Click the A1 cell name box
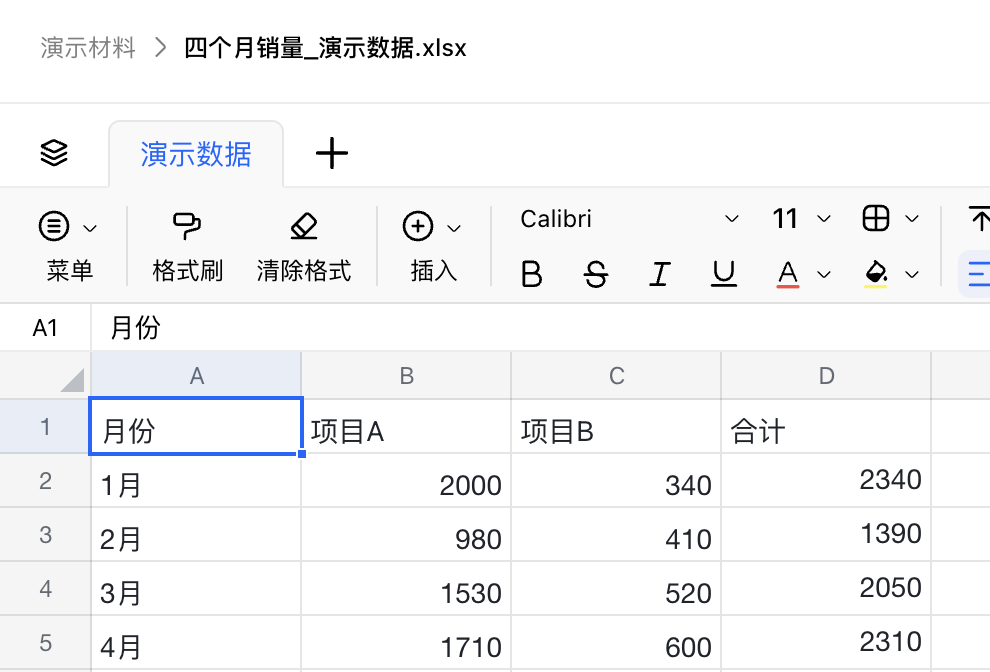990x672 pixels. point(45,328)
